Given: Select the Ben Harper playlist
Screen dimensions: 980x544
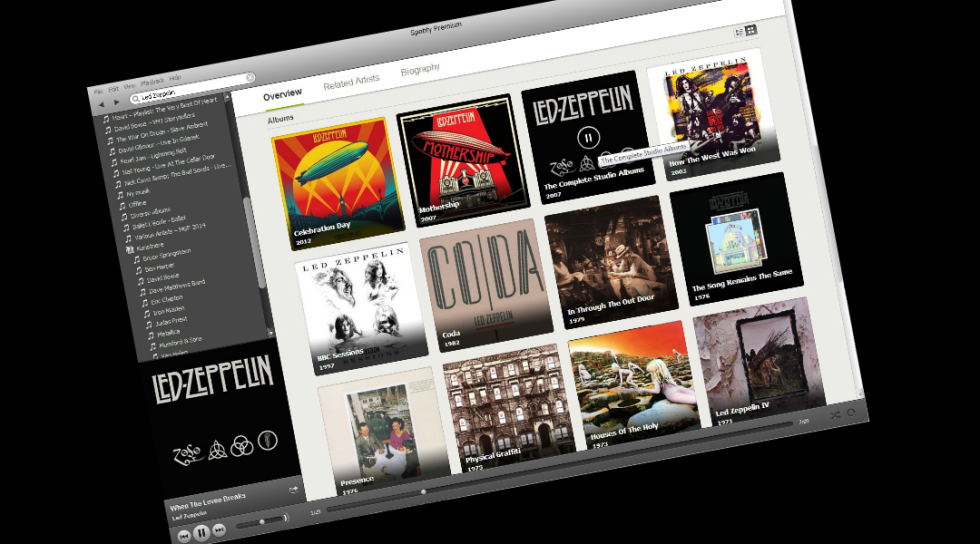Looking at the screenshot, I should [159, 268].
